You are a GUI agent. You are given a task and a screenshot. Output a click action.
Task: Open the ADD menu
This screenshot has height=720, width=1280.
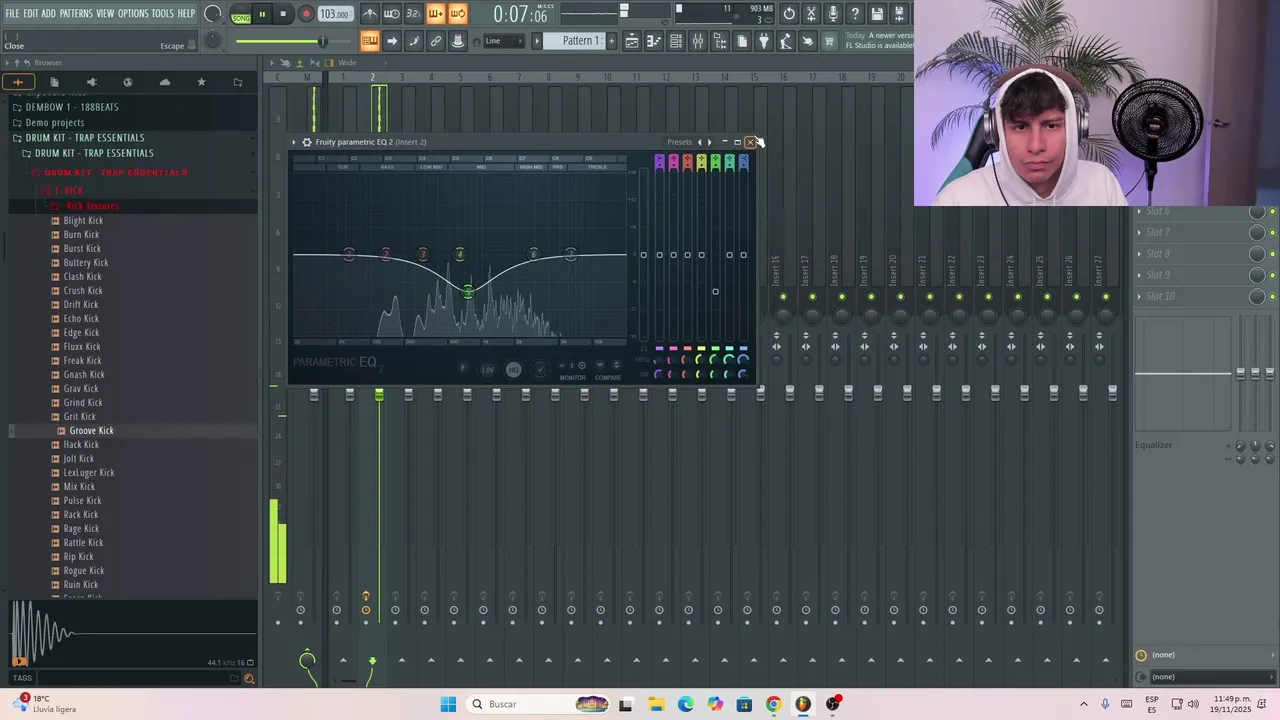point(48,13)
